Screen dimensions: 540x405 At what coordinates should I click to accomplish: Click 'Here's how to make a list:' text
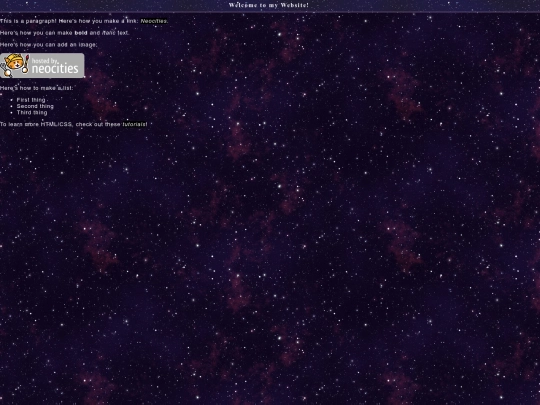tap(37, 88)
